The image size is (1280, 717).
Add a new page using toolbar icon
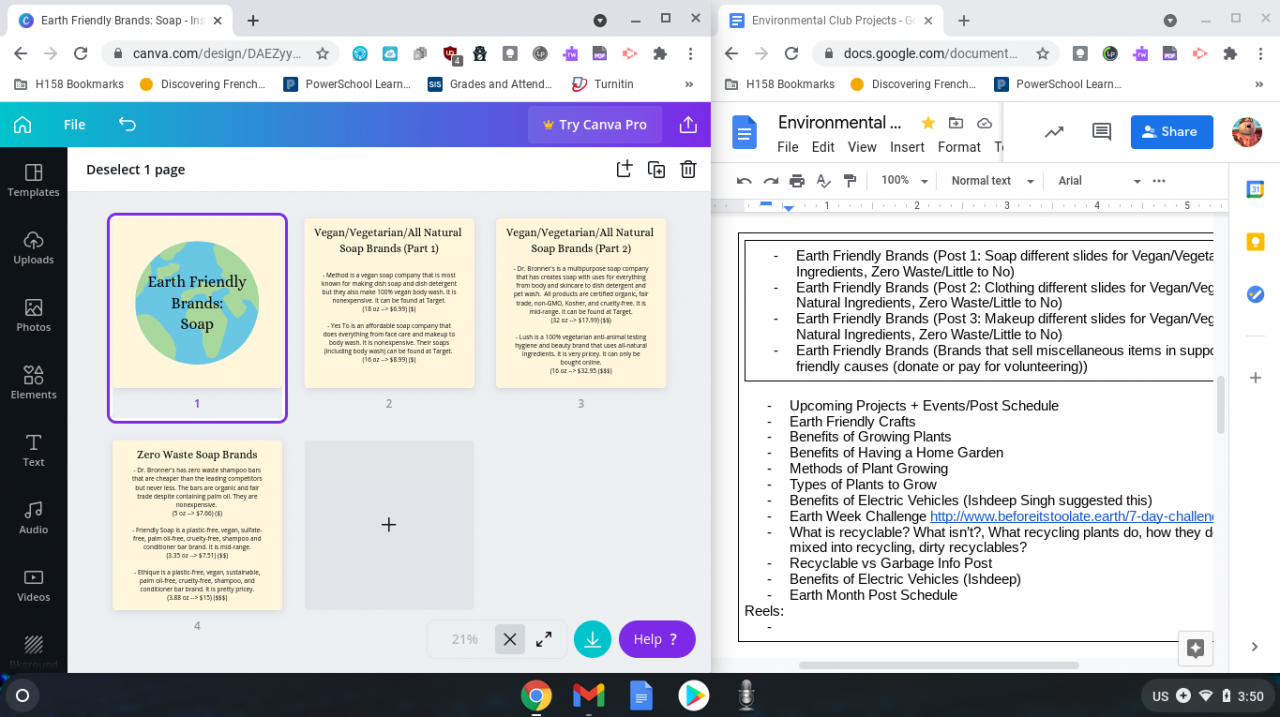click(x=624, y=169)
